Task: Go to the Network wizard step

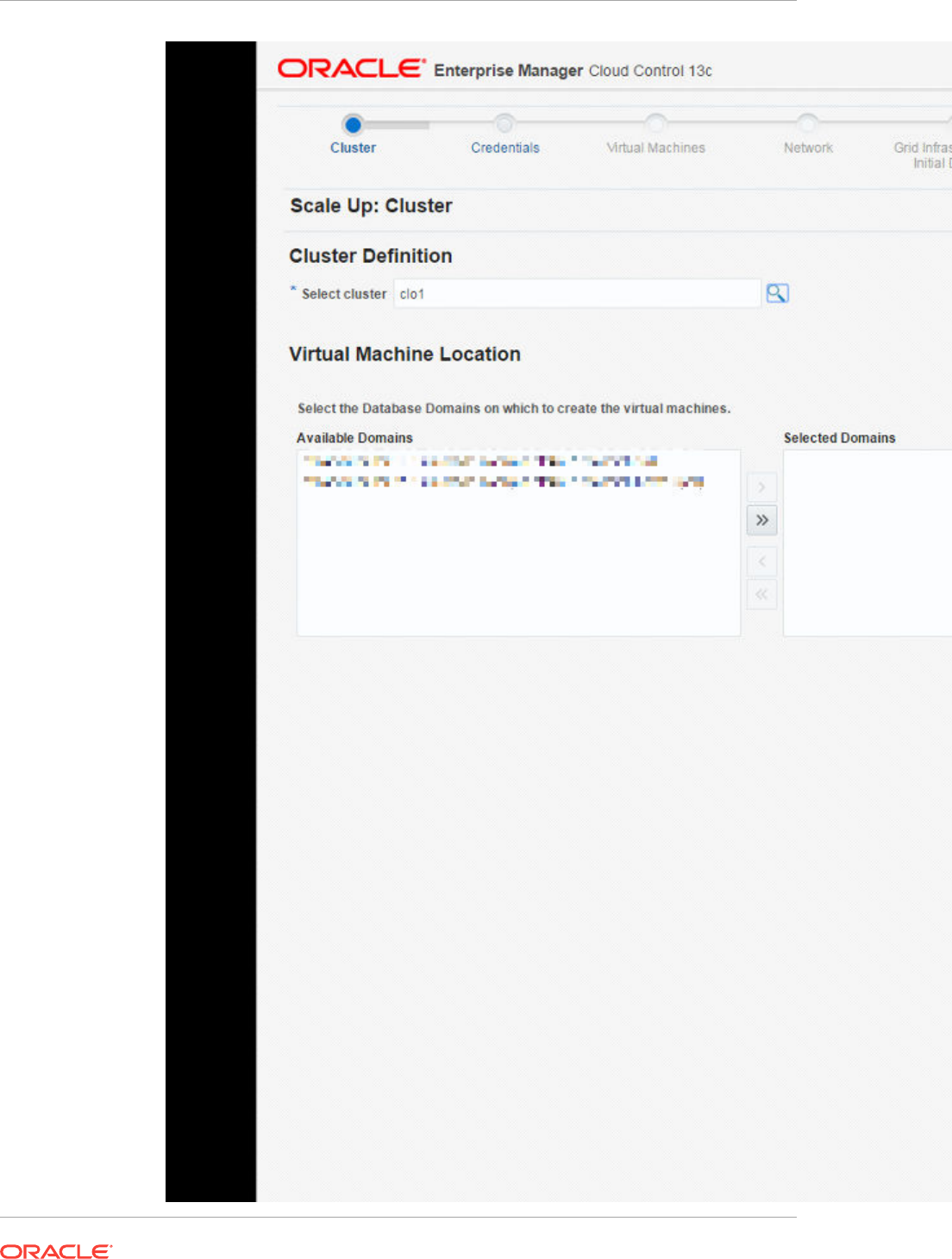Action: click(808, 147)
